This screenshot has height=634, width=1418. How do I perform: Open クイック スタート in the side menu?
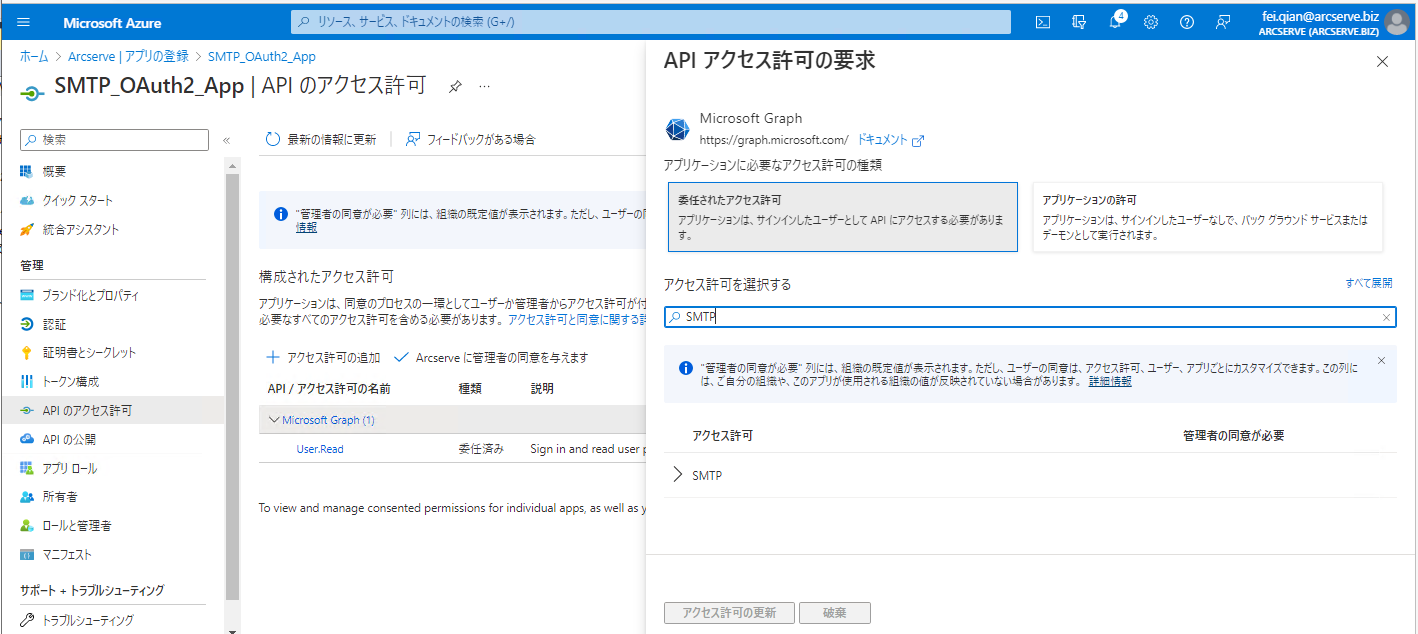[77, 201]
